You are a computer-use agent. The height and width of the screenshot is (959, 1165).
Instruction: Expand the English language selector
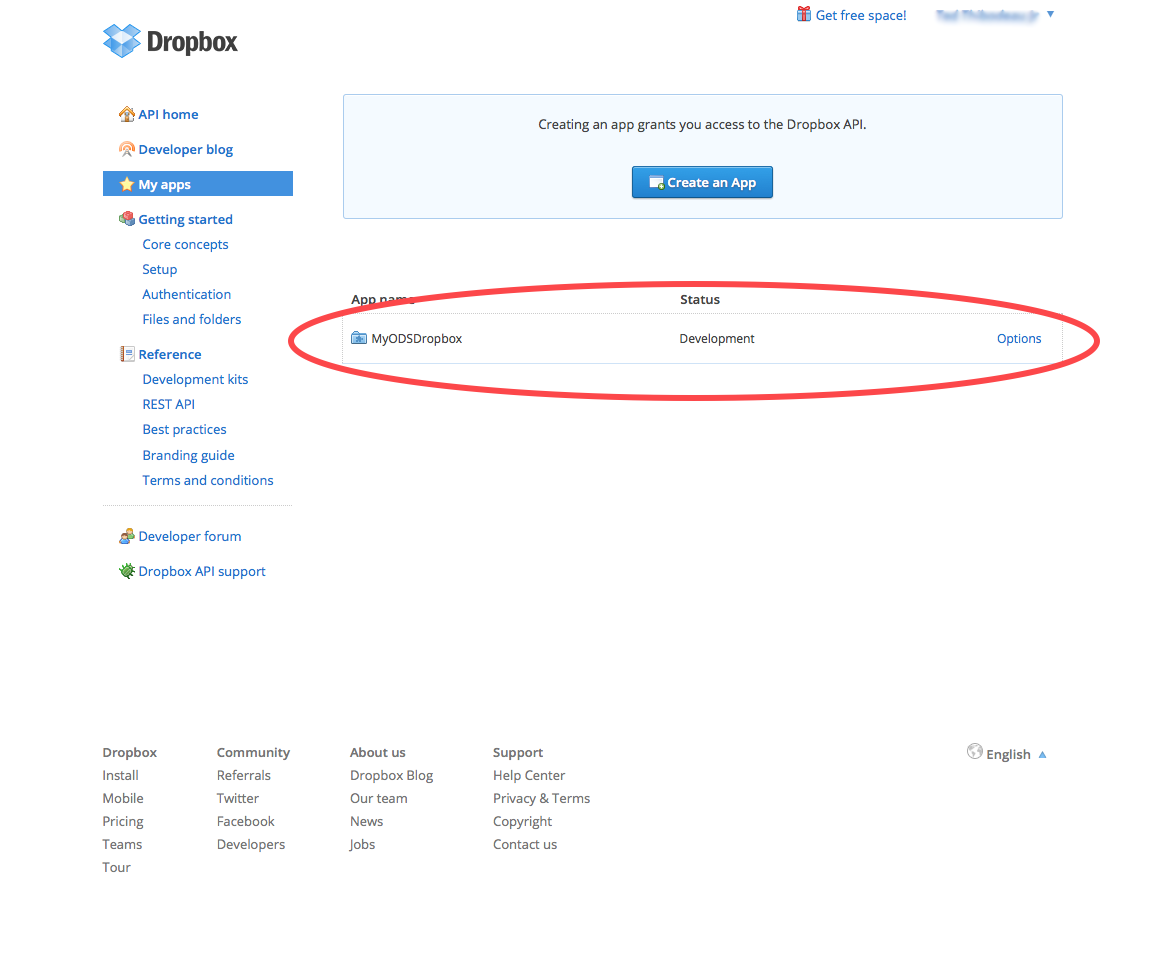click(1042, 755)
